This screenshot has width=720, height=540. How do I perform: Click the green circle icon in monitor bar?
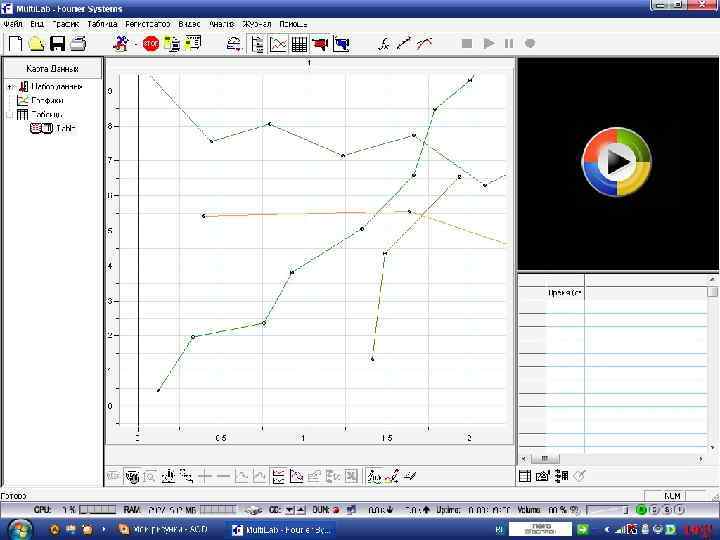coord(641,510)
